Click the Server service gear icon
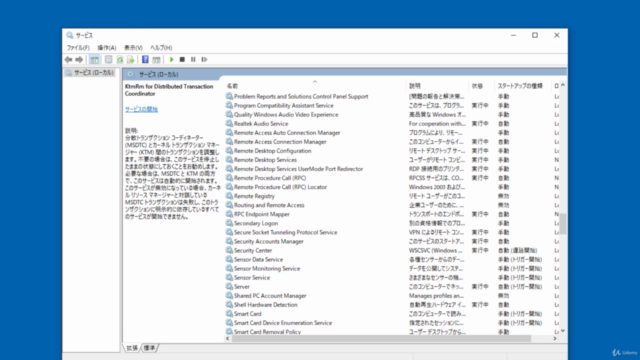The height and width of the screenshot is (360, 640). point(229,287)
